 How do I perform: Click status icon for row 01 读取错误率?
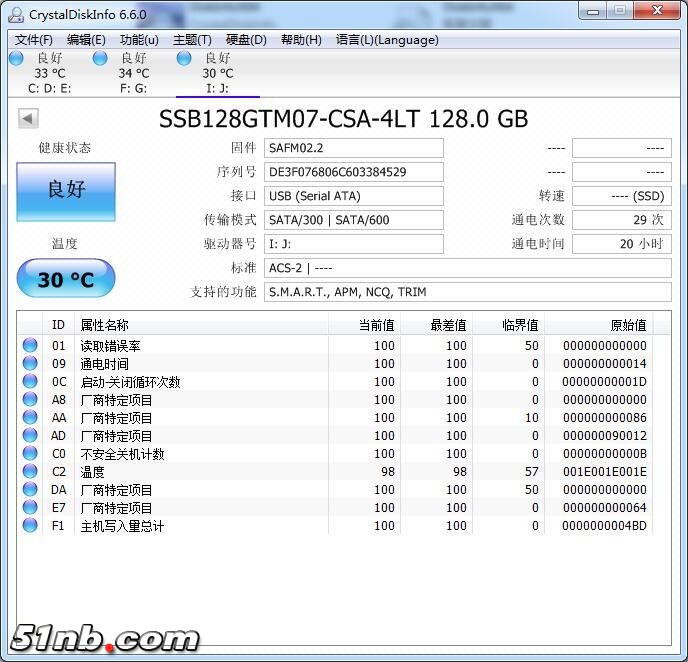30,345
